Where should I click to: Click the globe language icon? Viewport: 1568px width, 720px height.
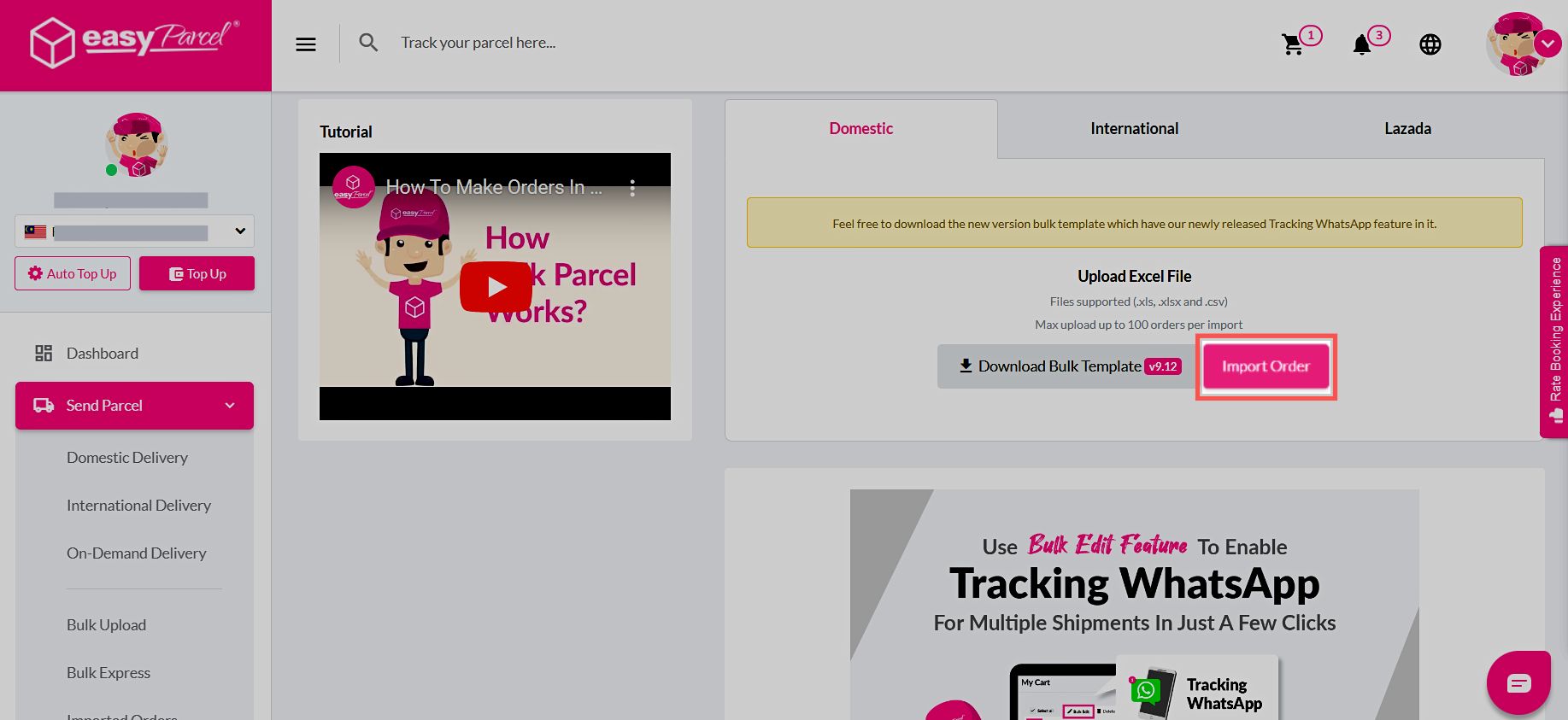coord(1430,44)
